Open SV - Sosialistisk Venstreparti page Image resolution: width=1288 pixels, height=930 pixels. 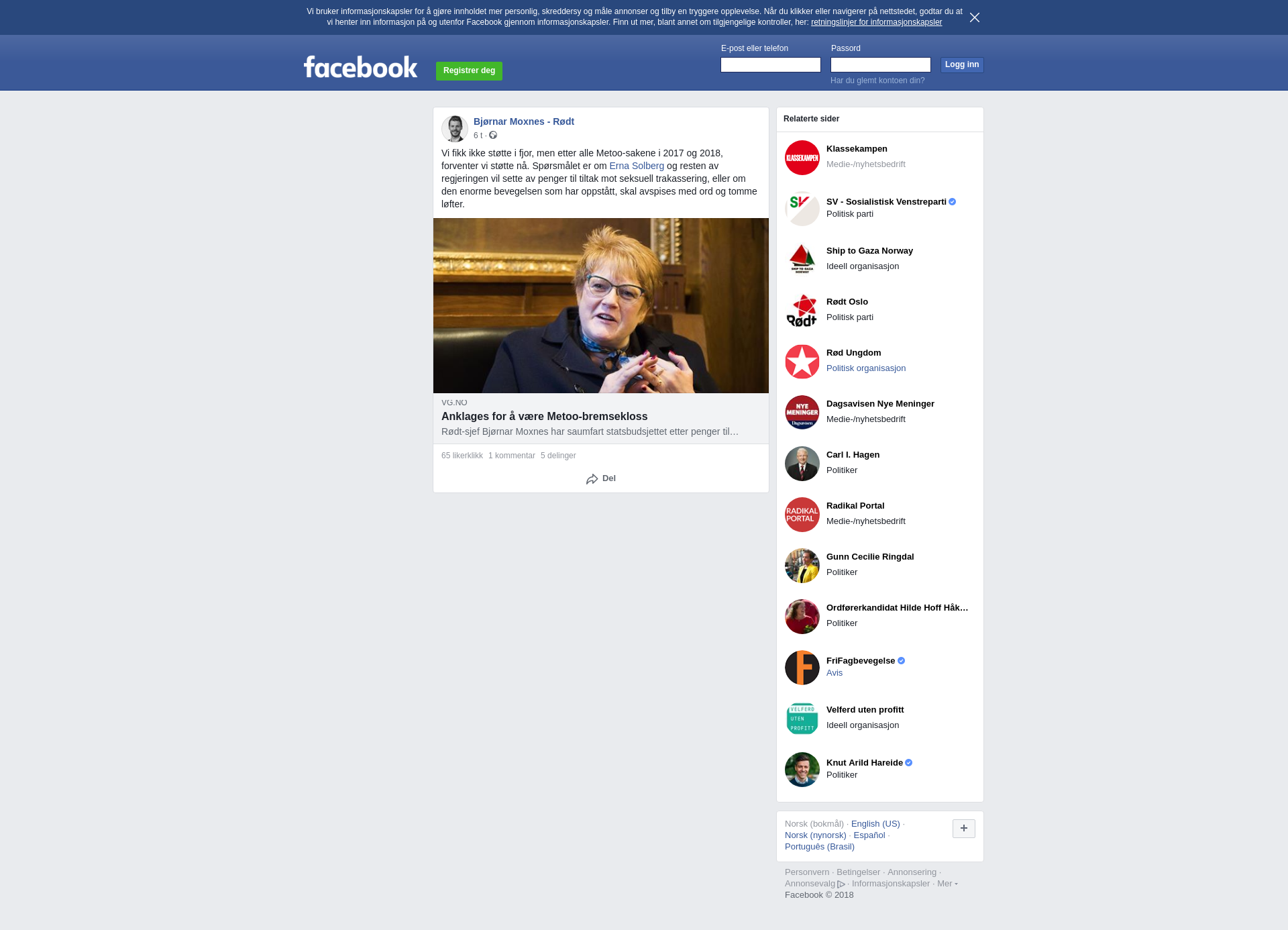(x=886, y=202)
